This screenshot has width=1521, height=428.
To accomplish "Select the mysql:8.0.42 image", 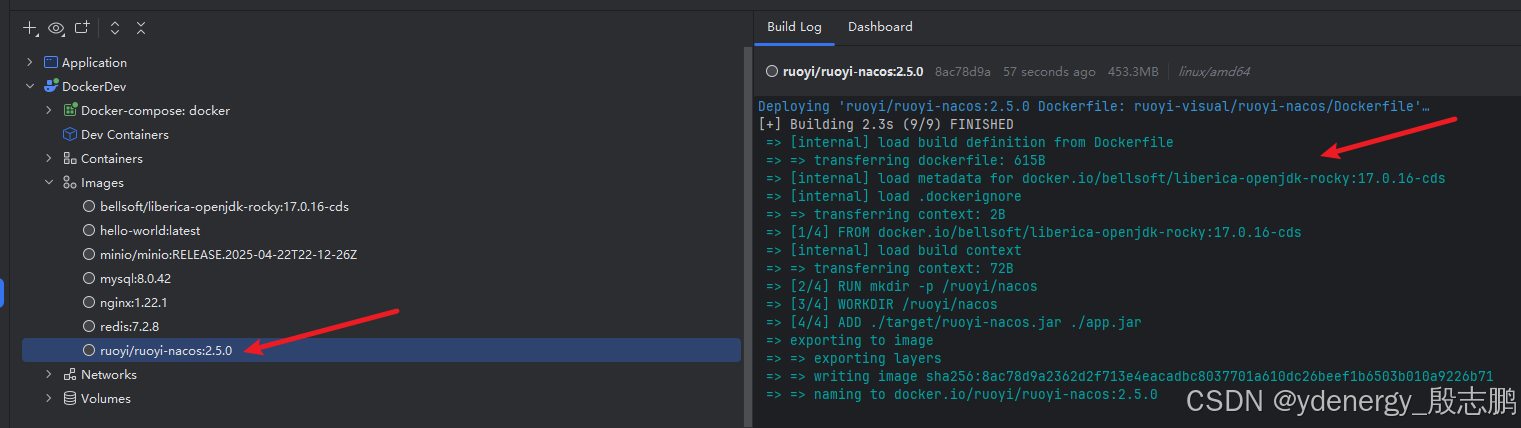I will click(135, 278).
